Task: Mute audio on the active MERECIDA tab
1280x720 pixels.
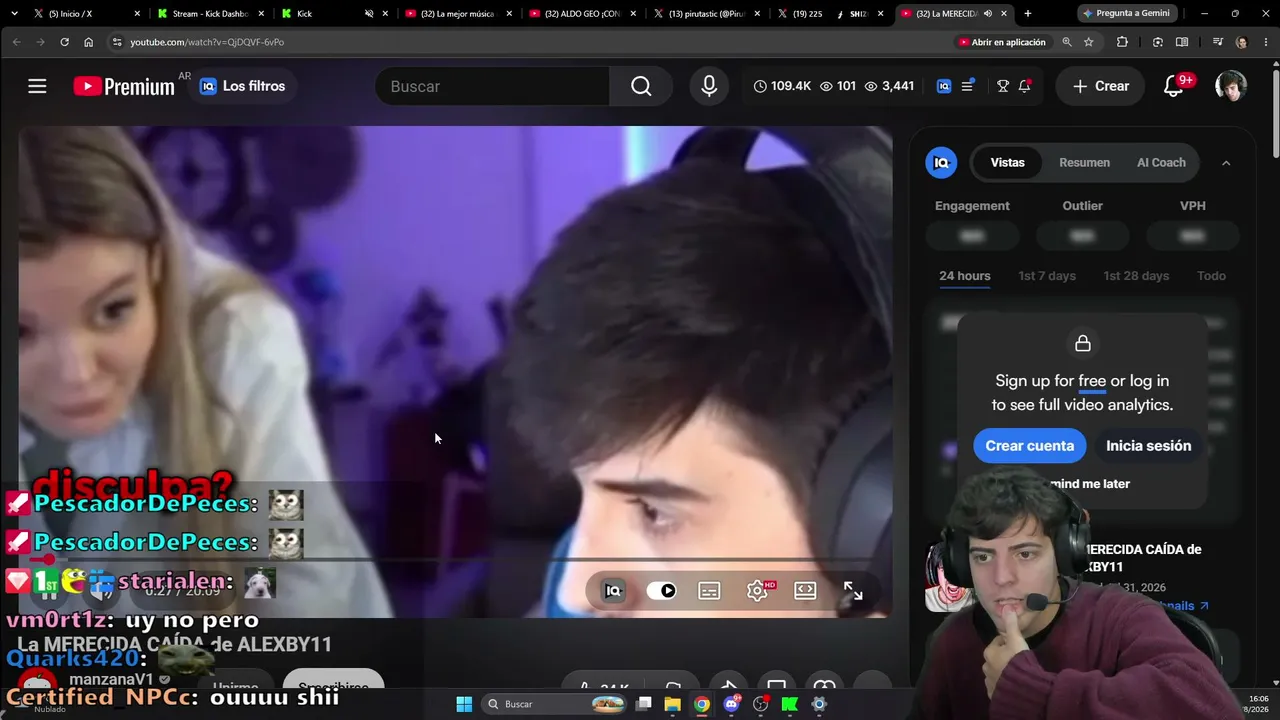Action: [x=988, y=13]
